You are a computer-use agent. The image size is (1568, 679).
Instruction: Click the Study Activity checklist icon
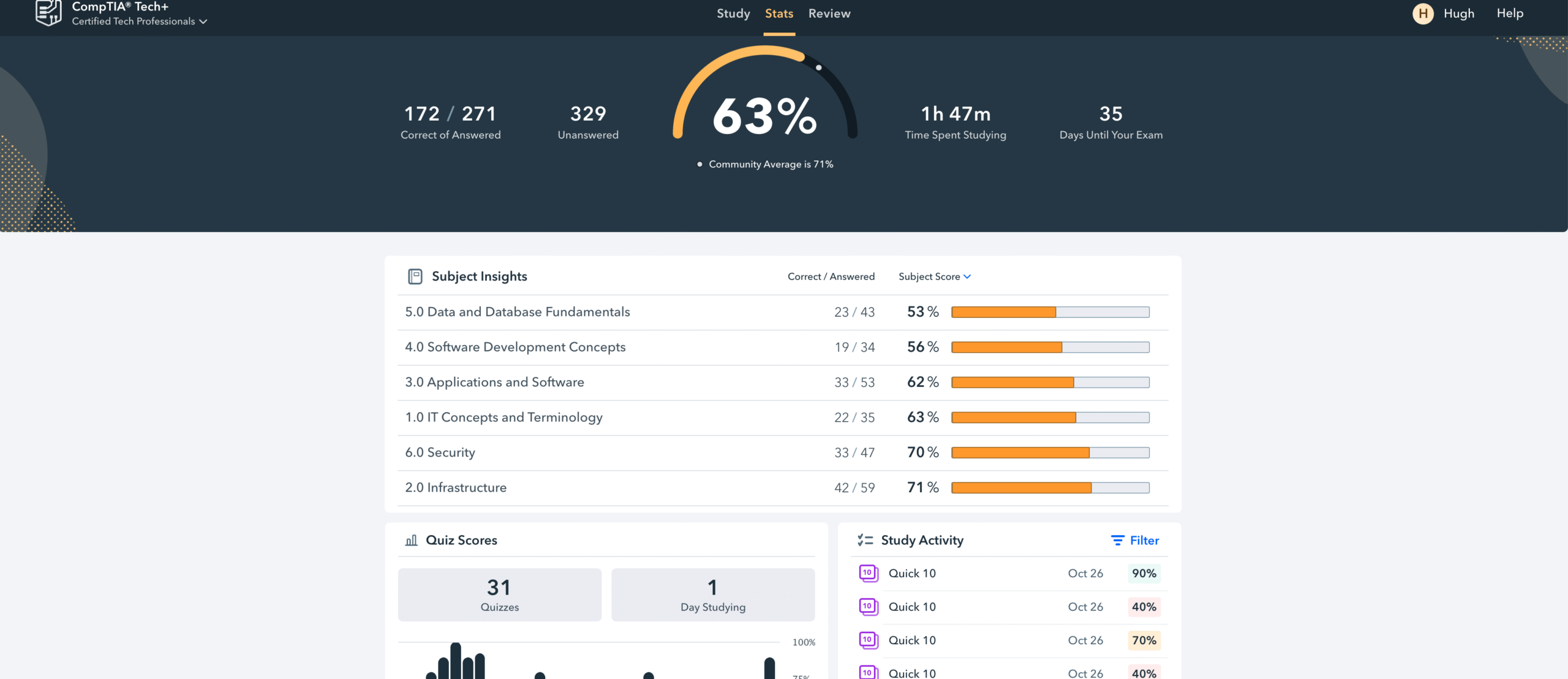[x=865, y=540]
